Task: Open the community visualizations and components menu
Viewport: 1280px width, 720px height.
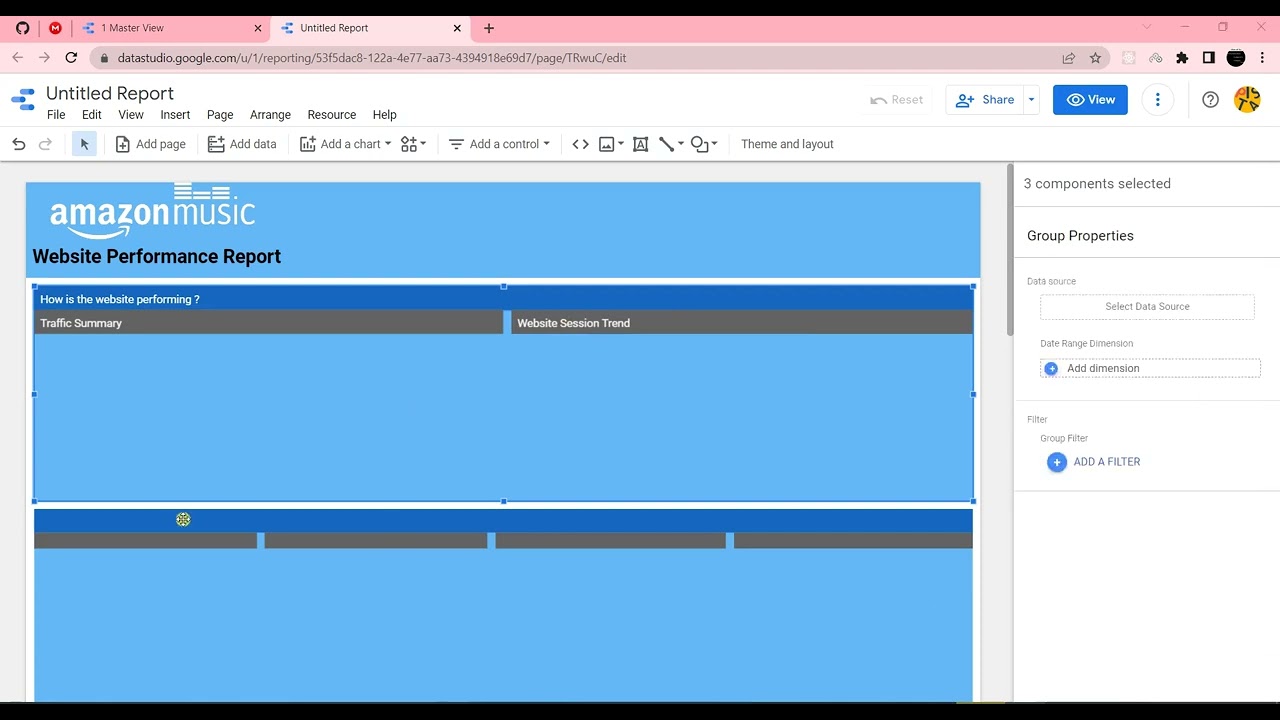Action: tap(413, 144)
